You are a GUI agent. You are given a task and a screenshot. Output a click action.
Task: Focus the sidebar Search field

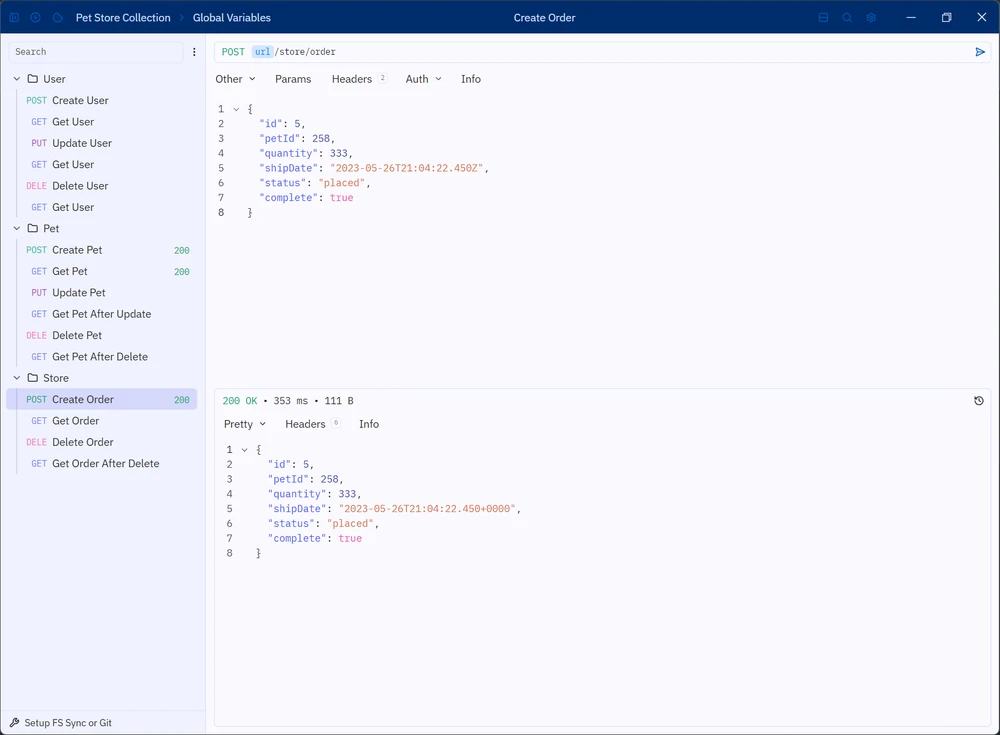96,52
